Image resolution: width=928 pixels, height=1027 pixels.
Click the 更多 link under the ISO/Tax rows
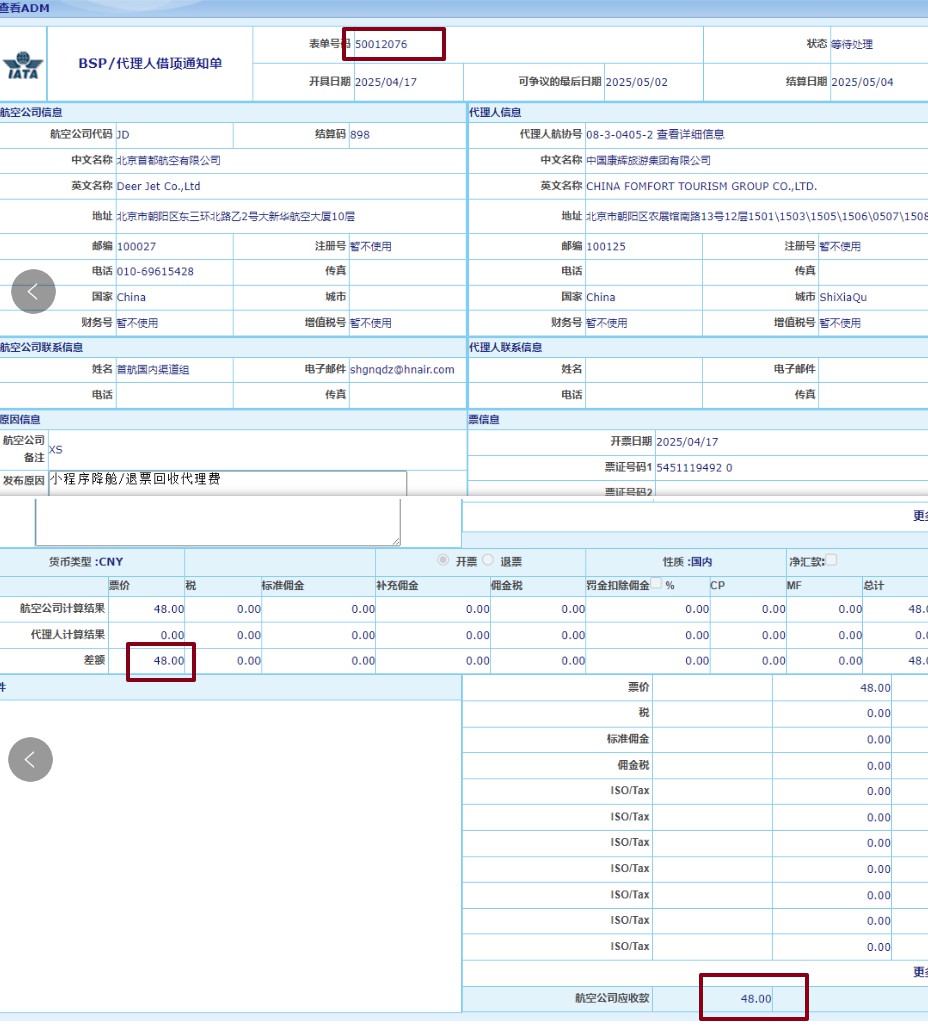pos(920,972)
